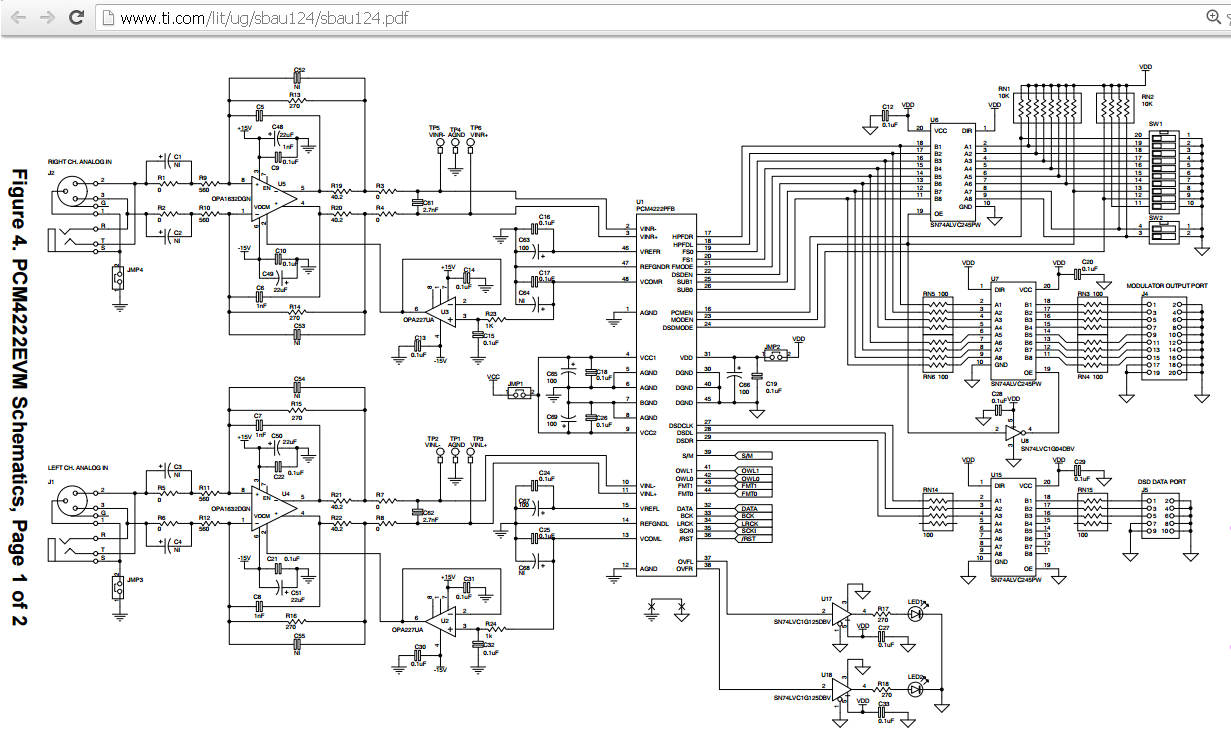
Task: Click the "LEFT CH. ANALOG IN" label
Action: tap(78, 468)
